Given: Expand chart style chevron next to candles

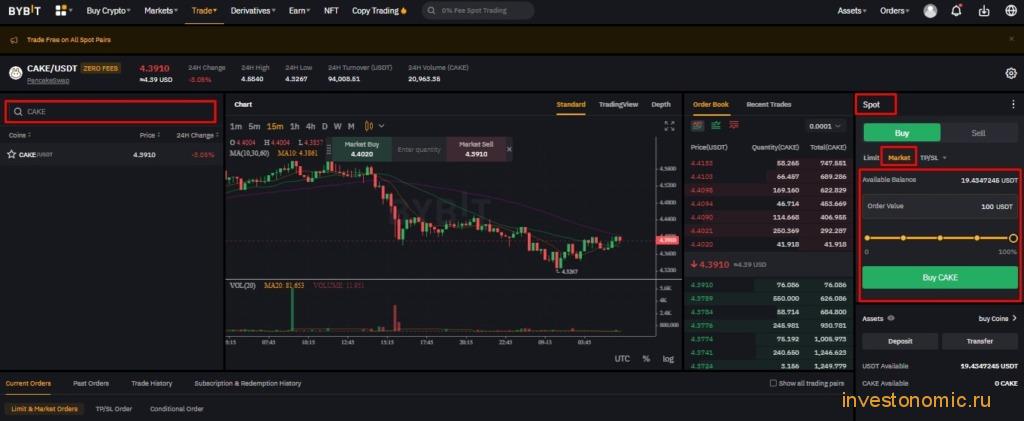Looking at the screenshot, I should tap(381, 126).
